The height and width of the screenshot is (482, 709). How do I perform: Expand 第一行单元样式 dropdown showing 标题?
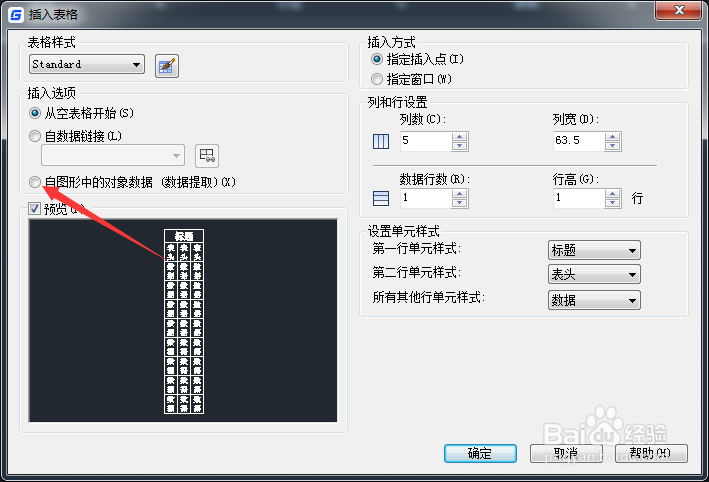click(x=594, y=250)
